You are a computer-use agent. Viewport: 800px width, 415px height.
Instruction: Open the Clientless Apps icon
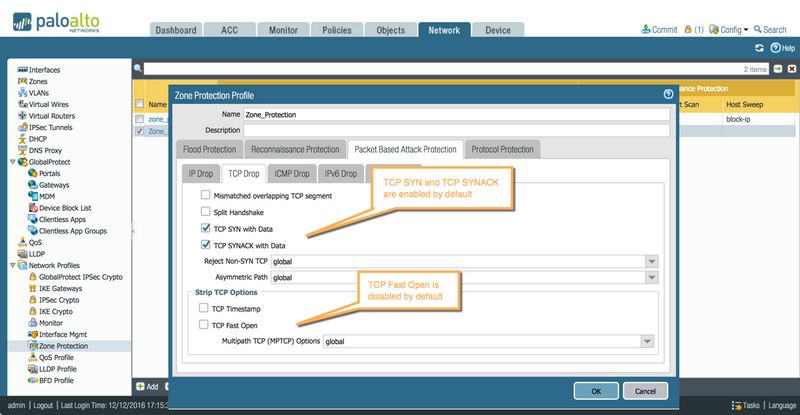click(33, 219)
